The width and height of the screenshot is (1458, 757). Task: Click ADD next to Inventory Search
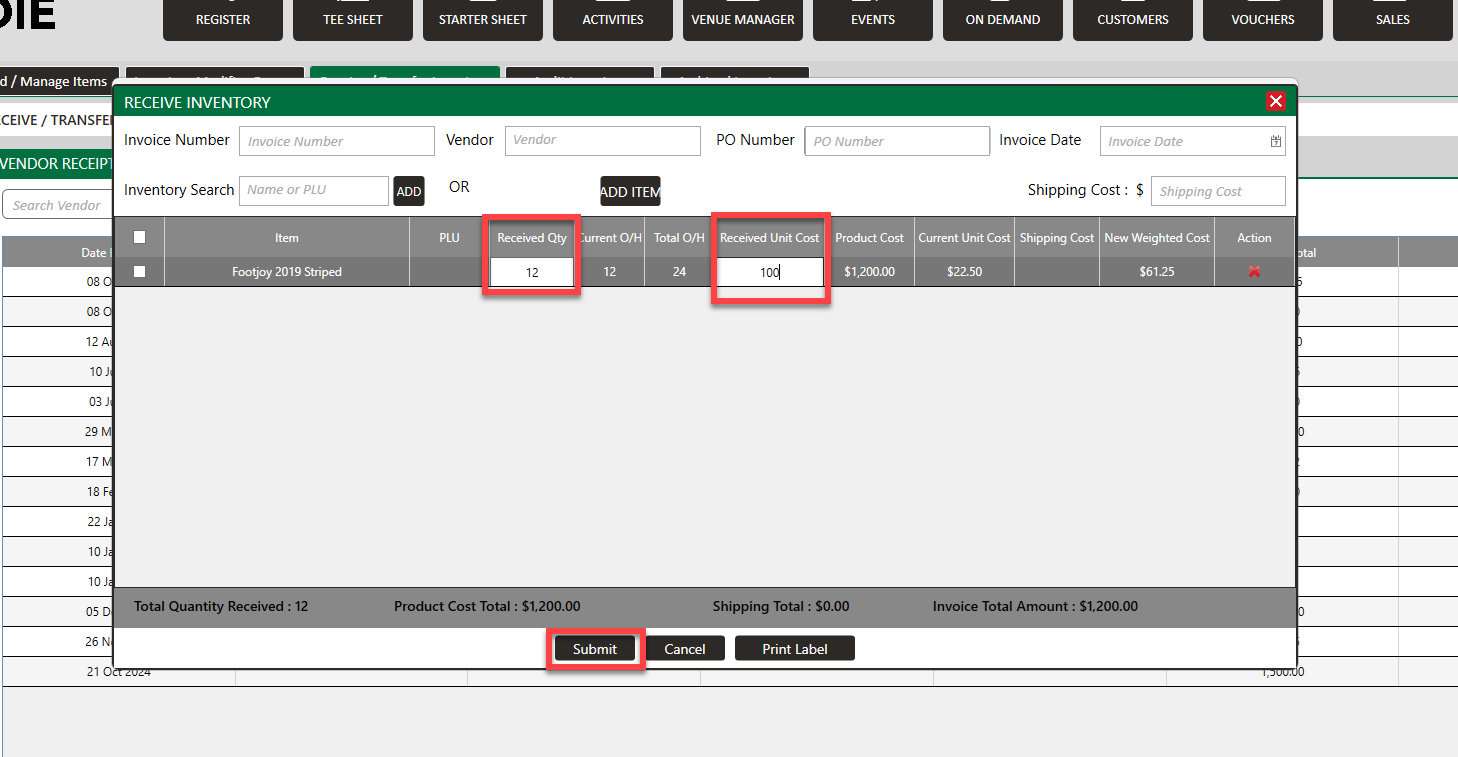pyautogui.click(x=409, y=191)
